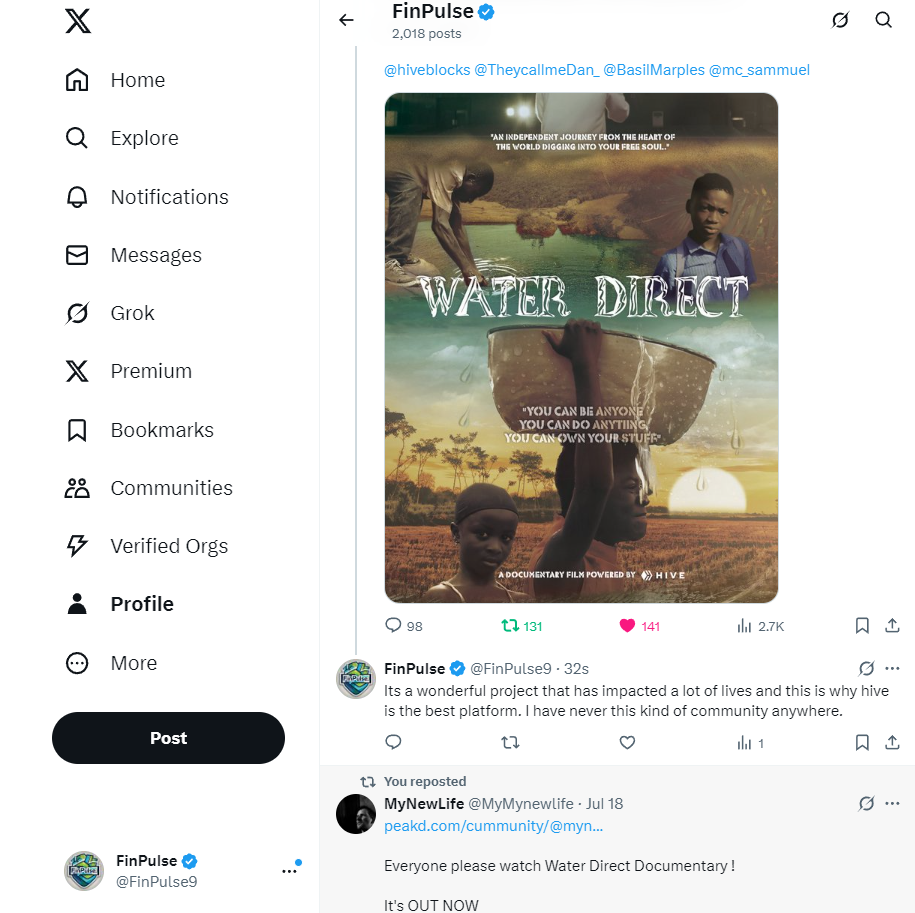915x913 pixels.
Task: Reply to the post with 98 comments
Action: 393,625
